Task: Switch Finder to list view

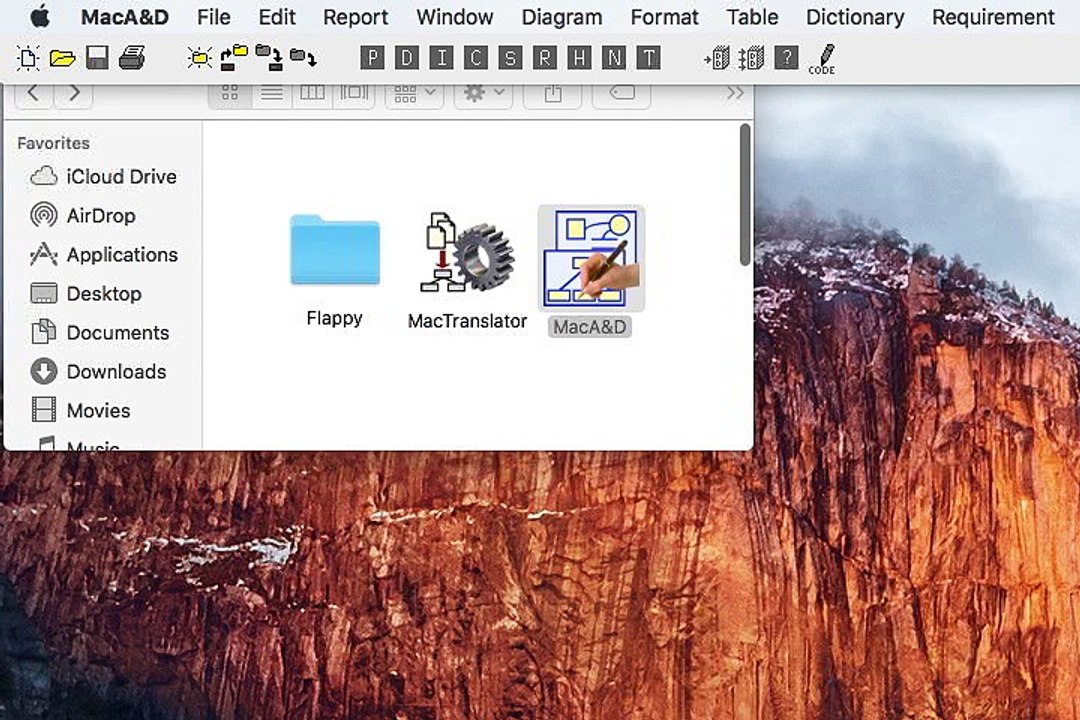Action: (x=271, y=94)
